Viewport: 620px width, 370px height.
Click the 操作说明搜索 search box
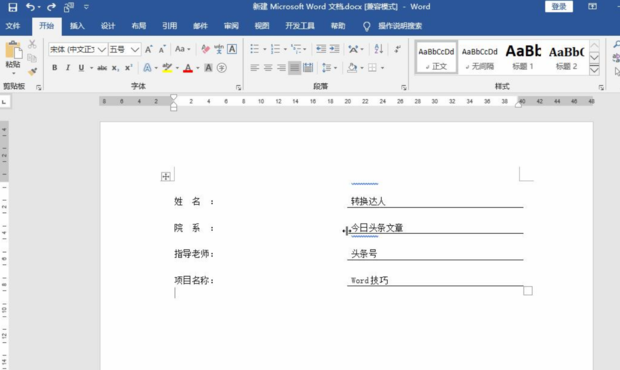point(399,26)
